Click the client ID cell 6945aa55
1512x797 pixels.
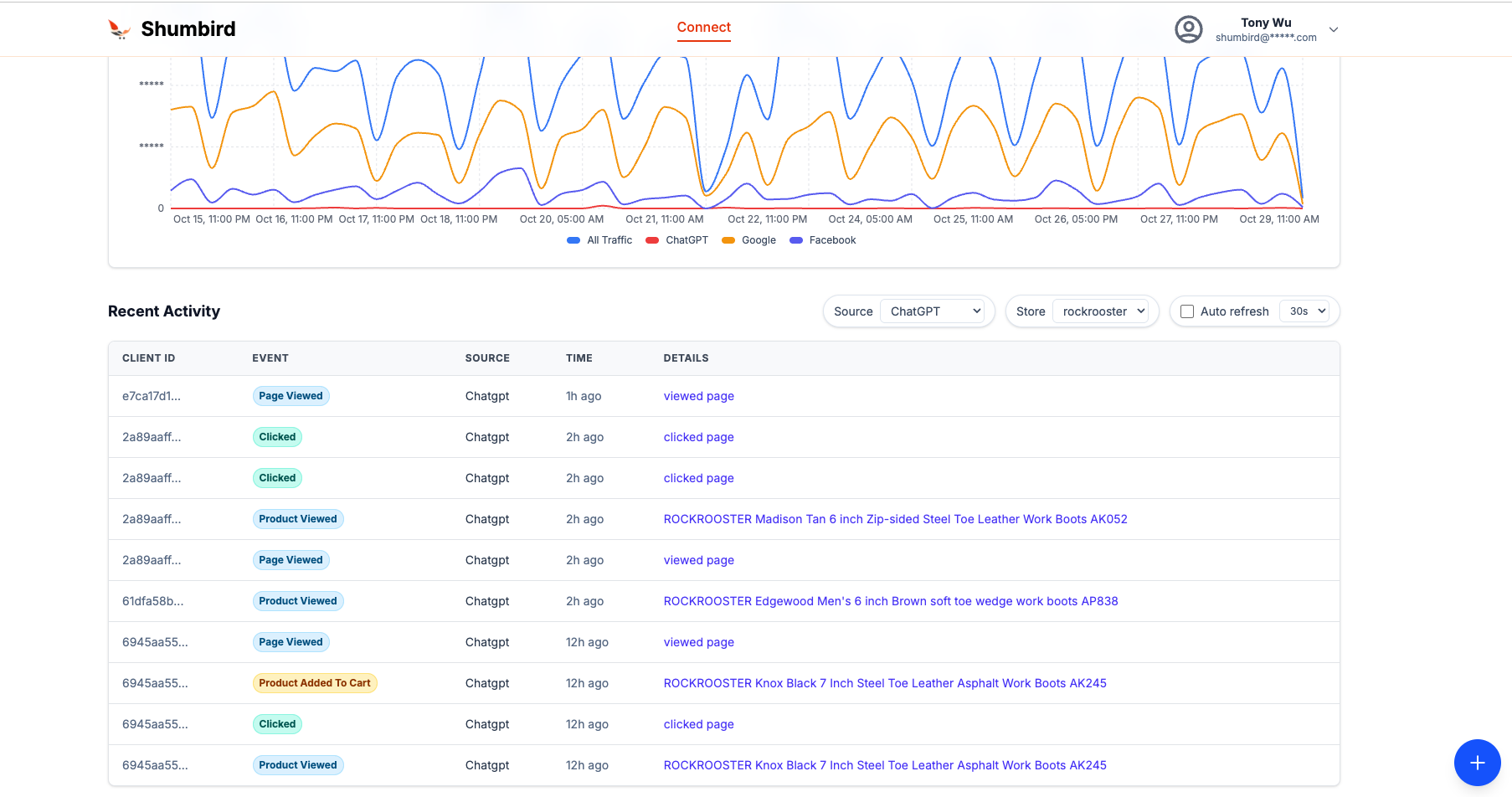click(x=155, y=641)
